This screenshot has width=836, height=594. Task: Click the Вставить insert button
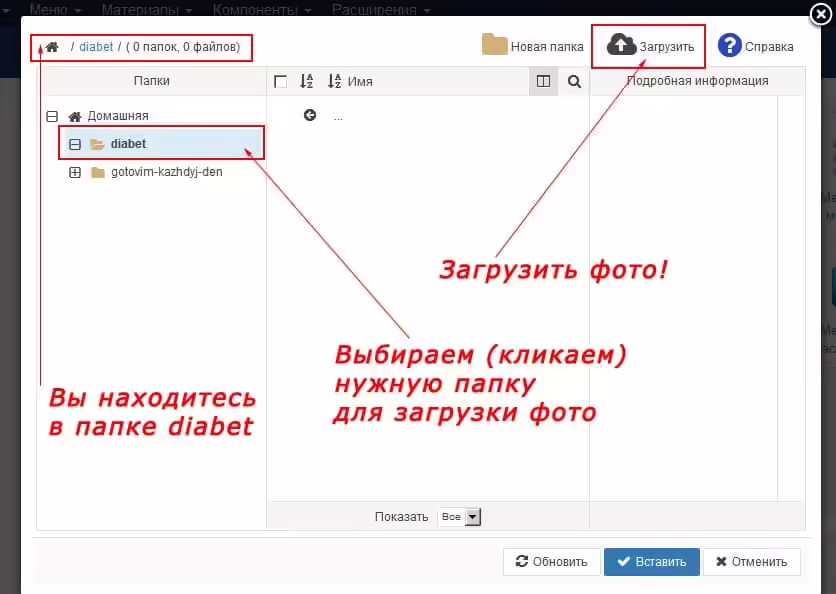(652, 561)
